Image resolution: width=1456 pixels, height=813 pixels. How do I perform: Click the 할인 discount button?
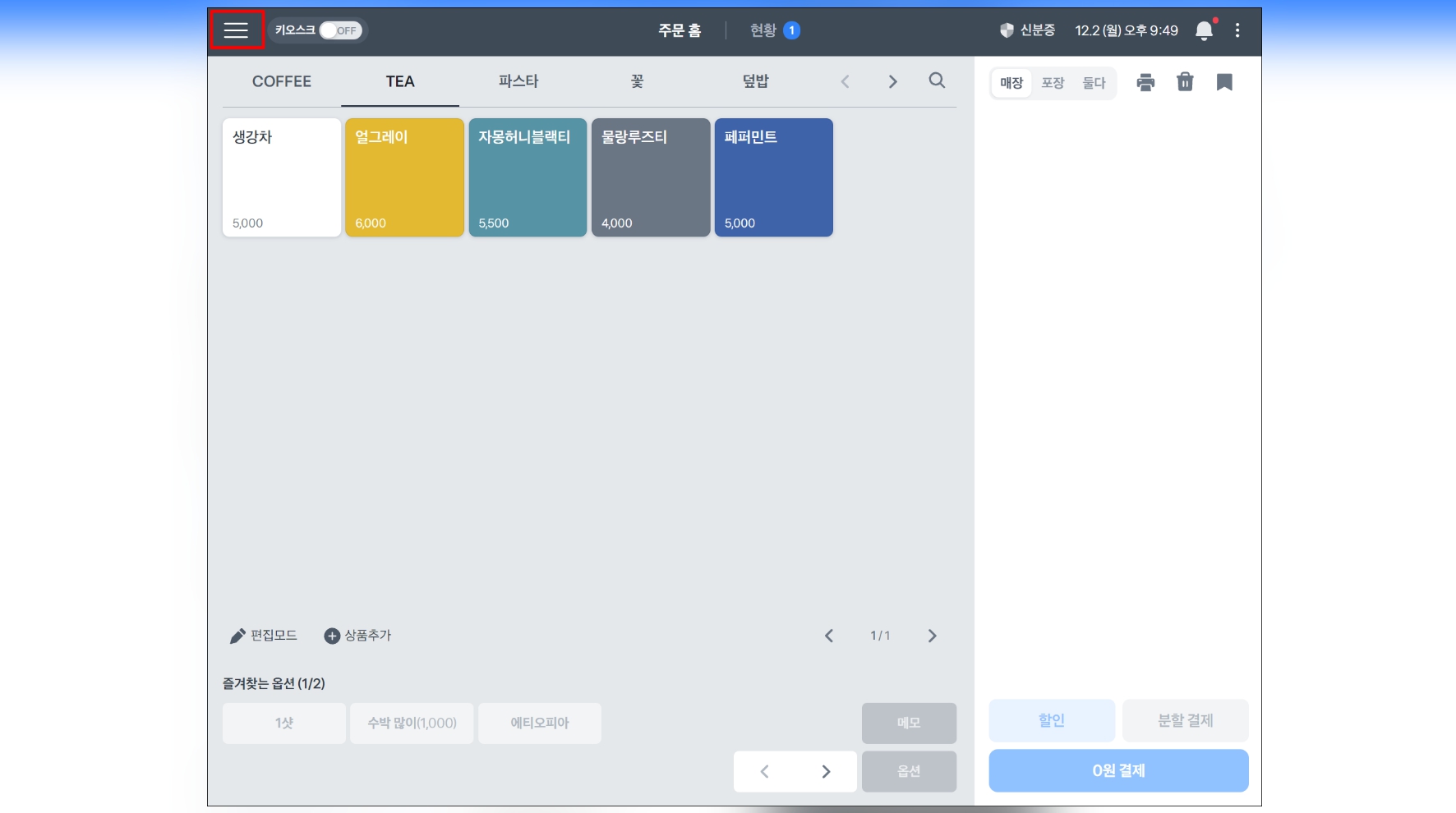pyautogui.click(x=1052, y=720)
